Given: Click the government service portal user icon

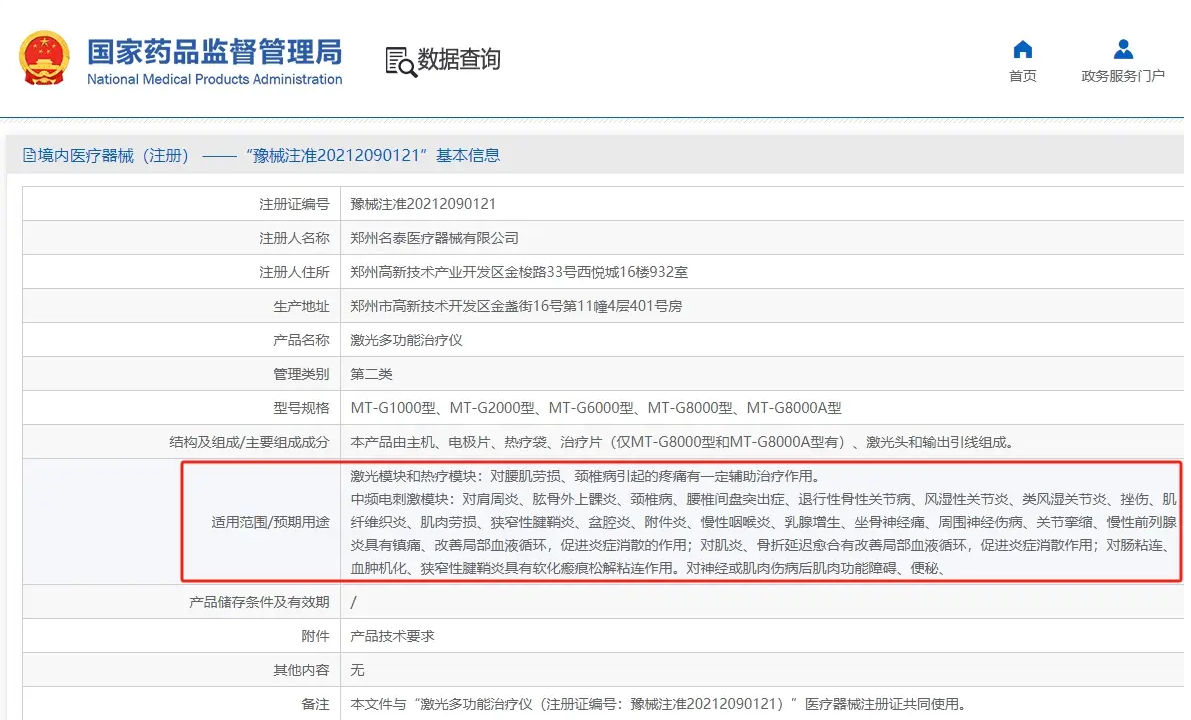Looking at the screenshot, I should coord(1123,50).
